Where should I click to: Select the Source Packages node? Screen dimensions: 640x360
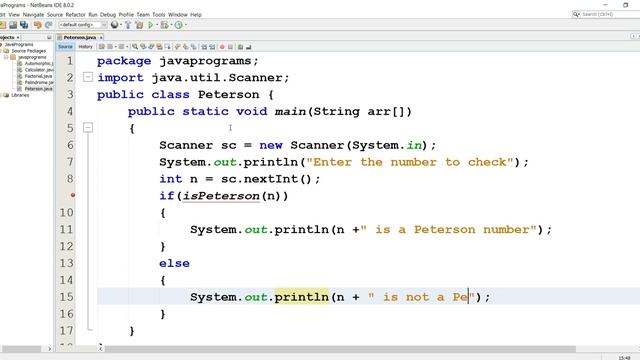tap(25, 51)
